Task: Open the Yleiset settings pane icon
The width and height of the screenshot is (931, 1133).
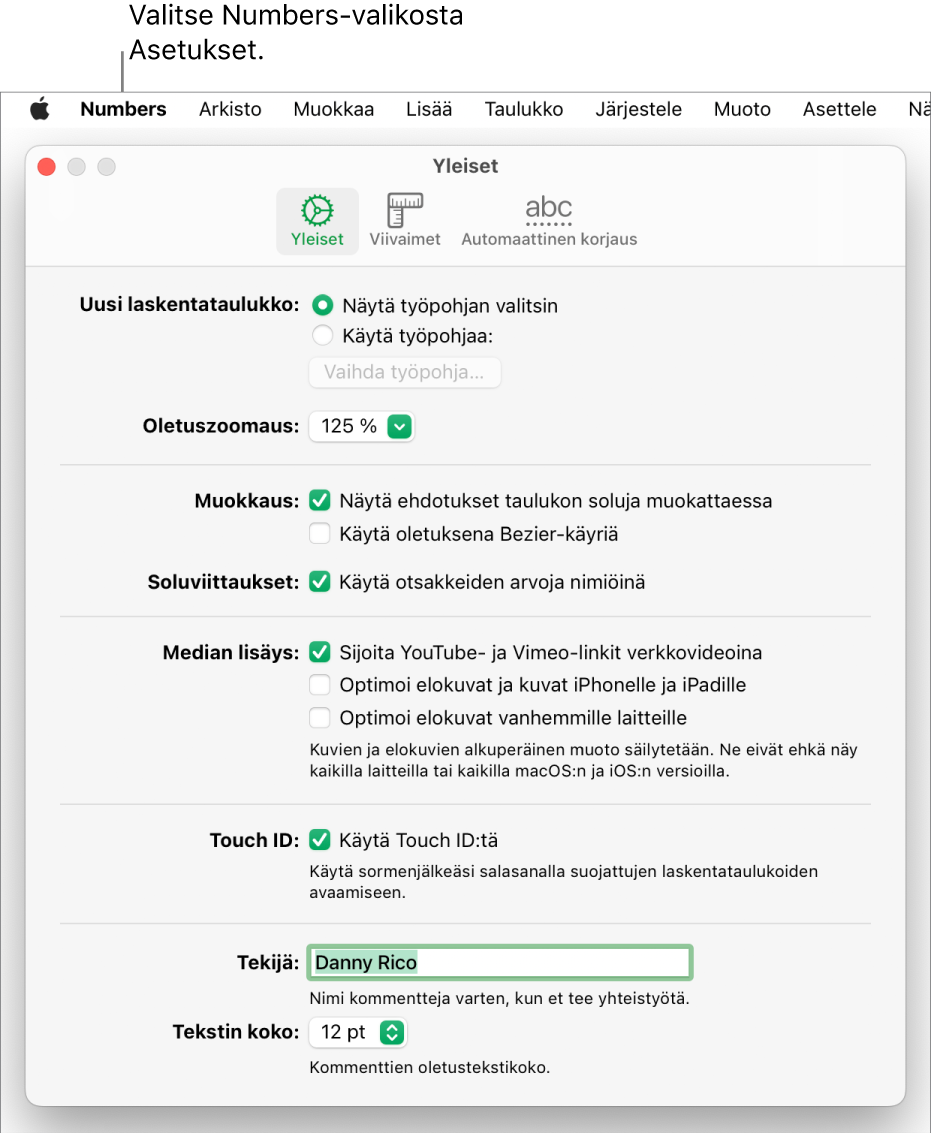Action: 317,220
